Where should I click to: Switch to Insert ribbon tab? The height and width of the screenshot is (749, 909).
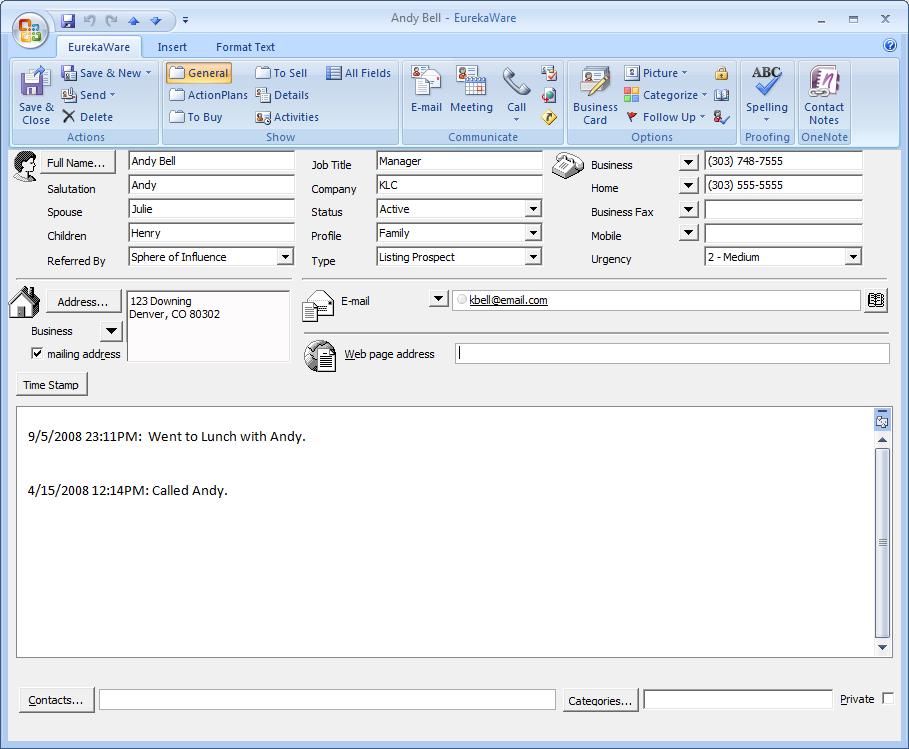click(x=172, y=47)
